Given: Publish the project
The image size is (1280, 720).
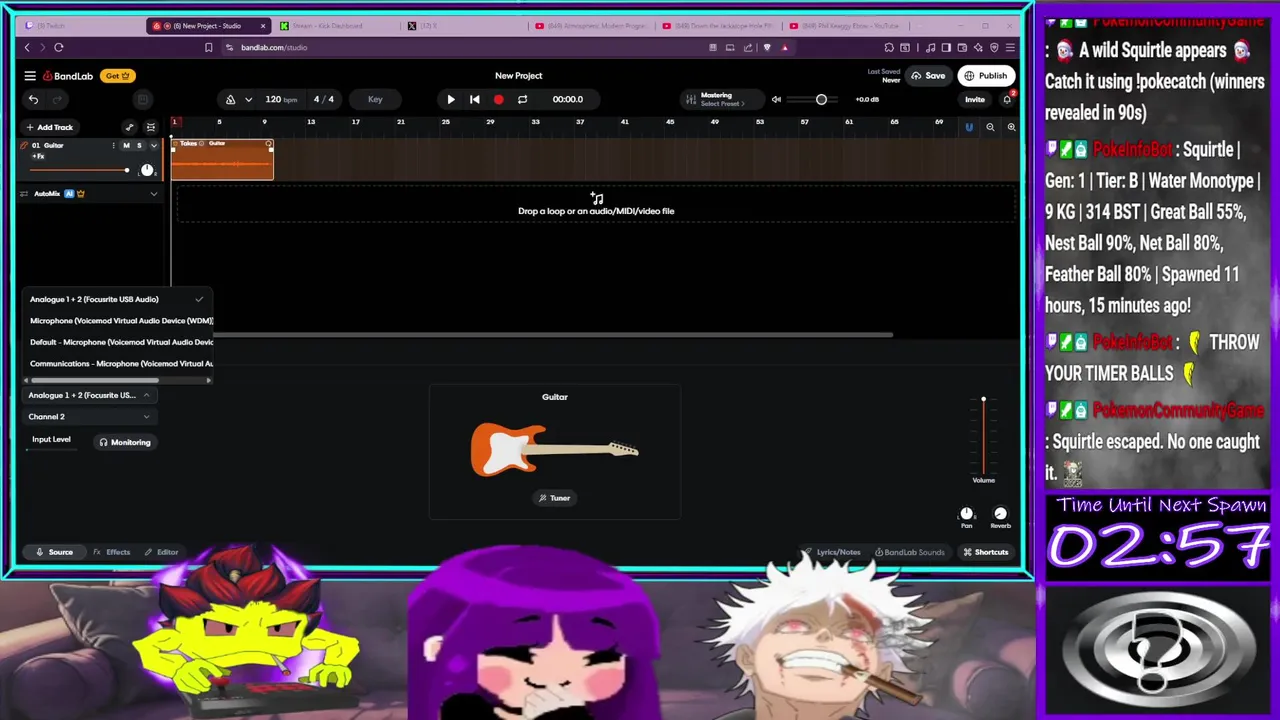Looking at the screenshot, I should (986, 76).
